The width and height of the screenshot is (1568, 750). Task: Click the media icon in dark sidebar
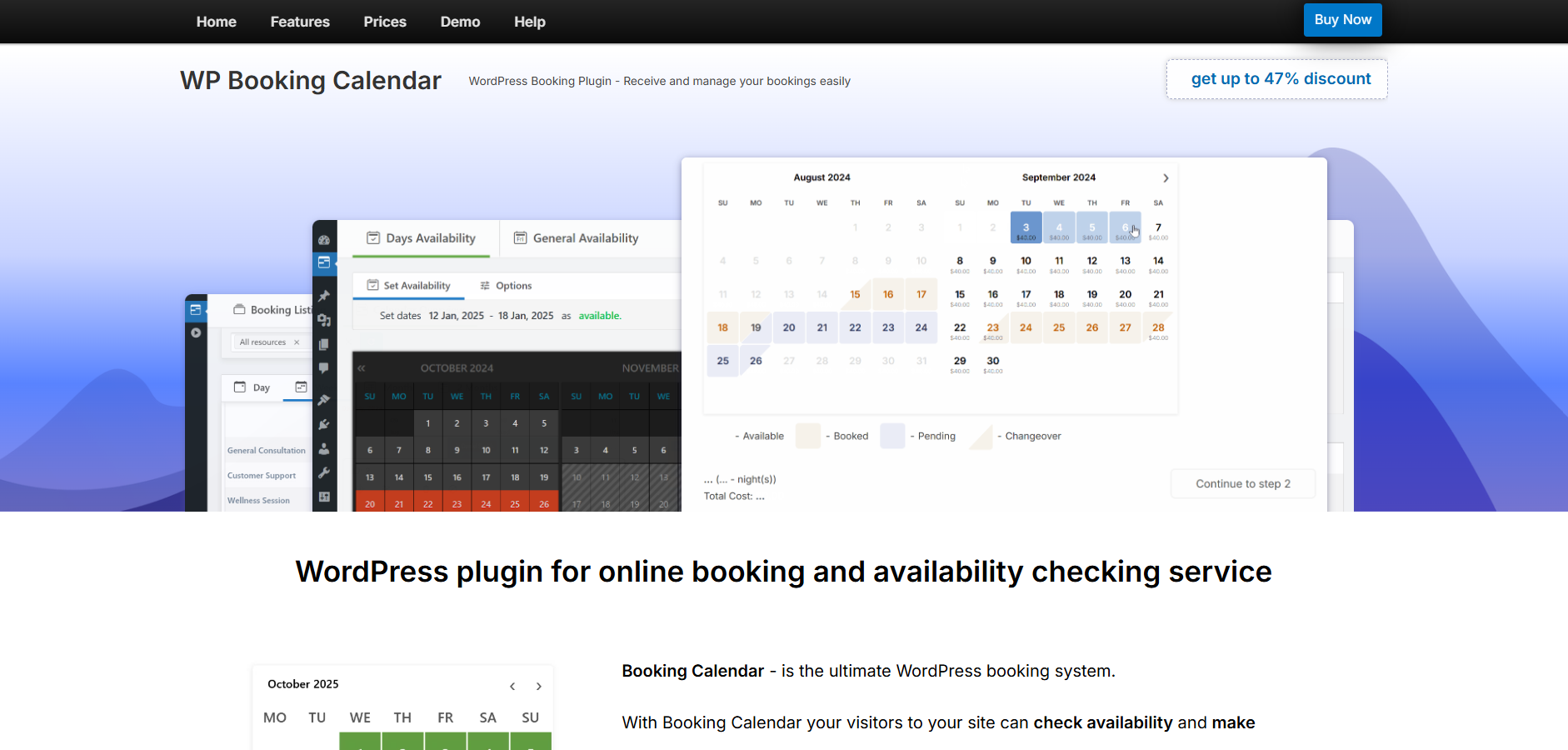[324, 320]
